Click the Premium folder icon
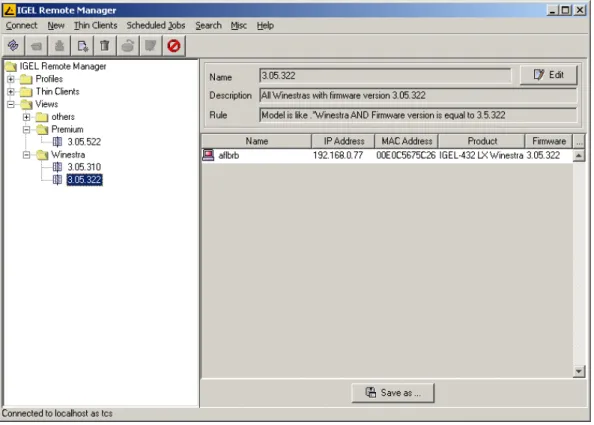The image size is (594, 425). [42, 130]
